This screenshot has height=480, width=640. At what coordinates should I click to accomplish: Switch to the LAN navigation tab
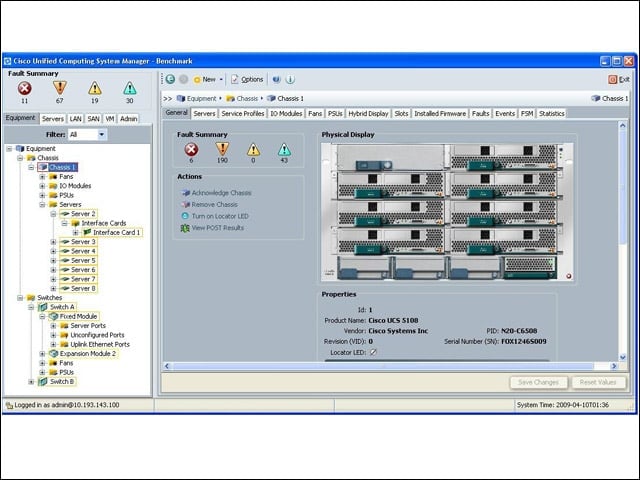(x=76, y=119)
